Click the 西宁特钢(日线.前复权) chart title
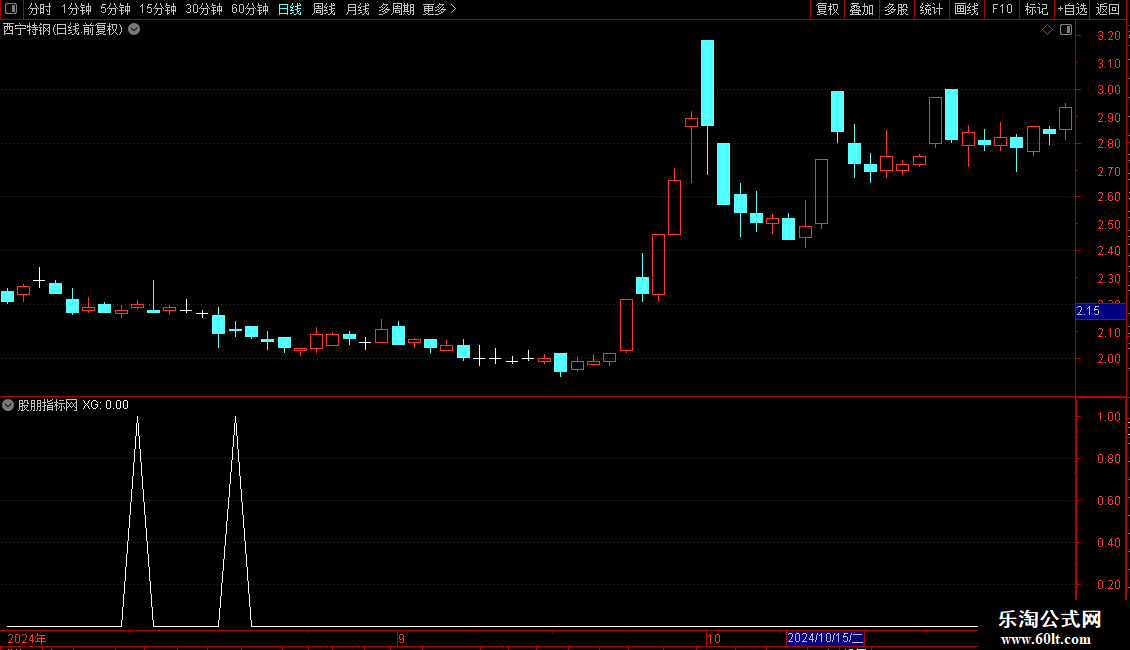The height and width of the screenshot is (650, 1130). click(63, 29)
